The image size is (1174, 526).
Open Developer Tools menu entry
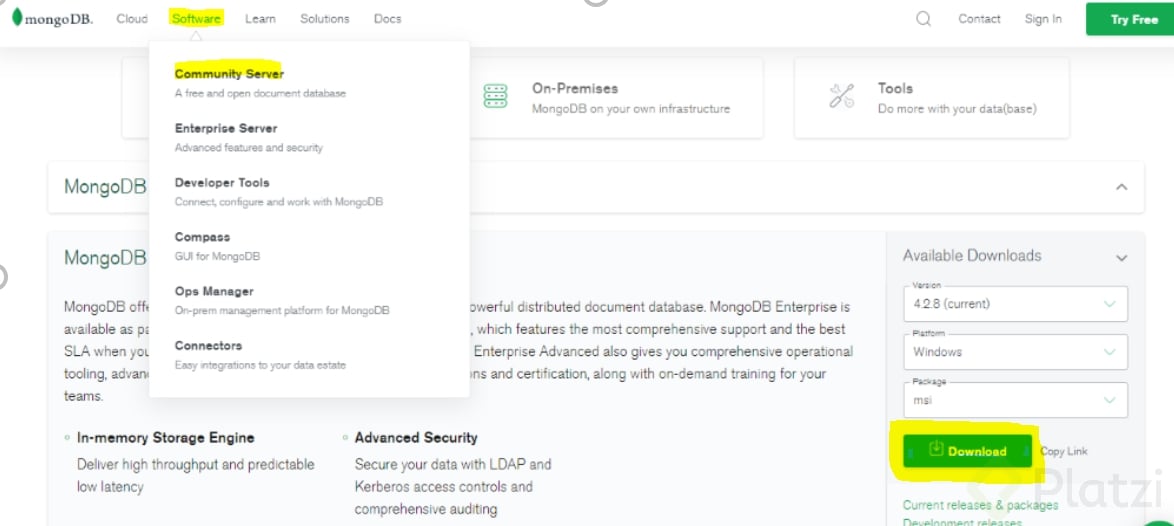222,183
